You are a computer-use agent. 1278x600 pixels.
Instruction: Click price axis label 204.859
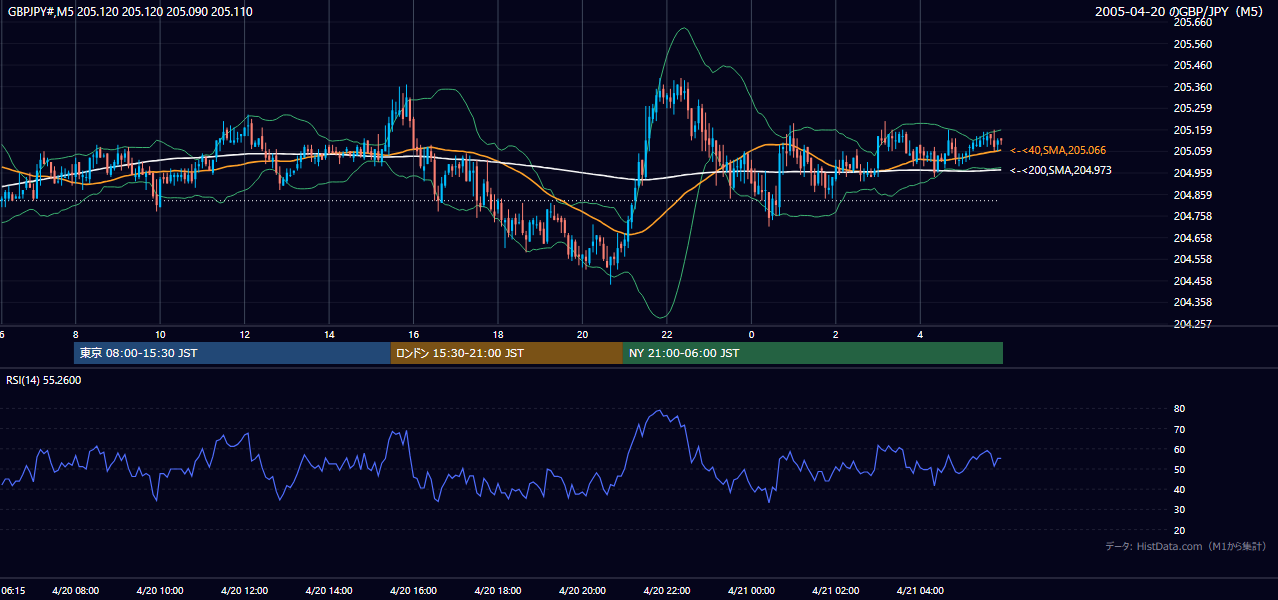(1193, 195)
